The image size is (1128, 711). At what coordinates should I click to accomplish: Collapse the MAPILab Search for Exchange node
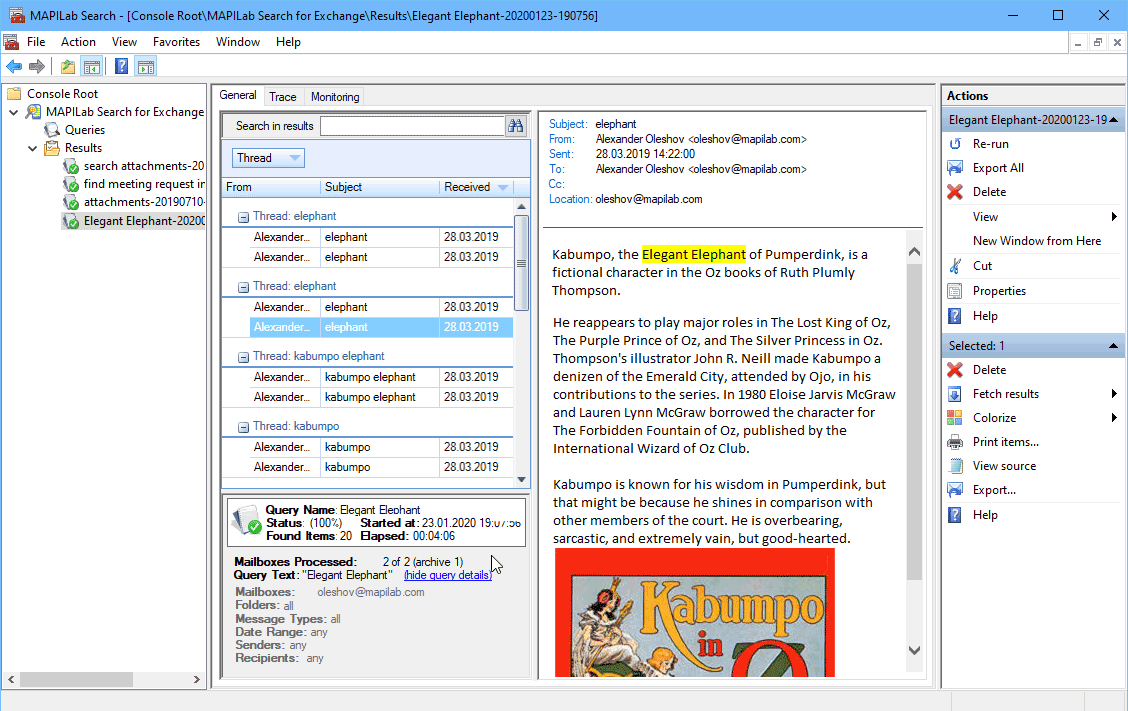pos(14,112)
